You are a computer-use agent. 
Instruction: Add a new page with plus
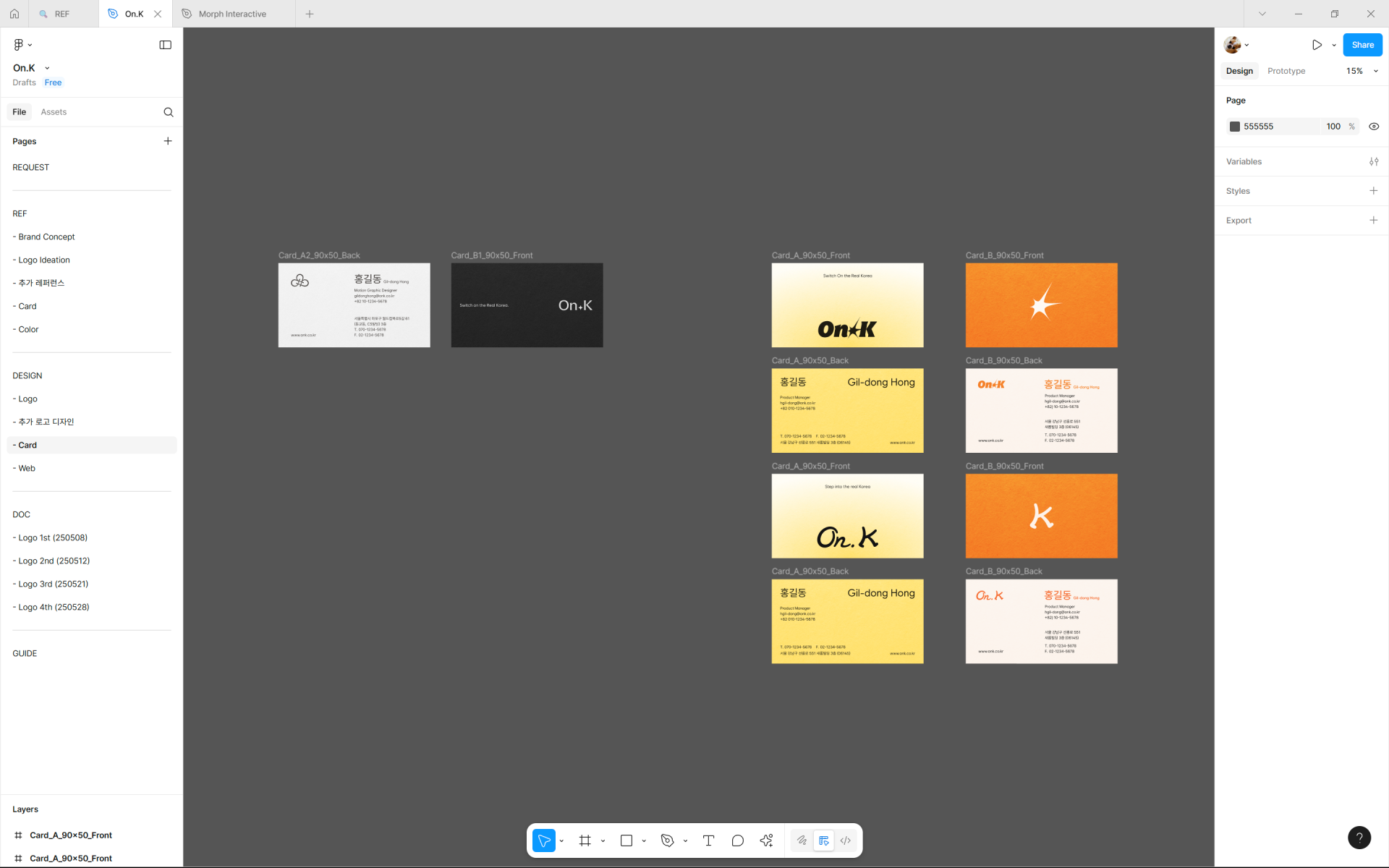point(168,141)
